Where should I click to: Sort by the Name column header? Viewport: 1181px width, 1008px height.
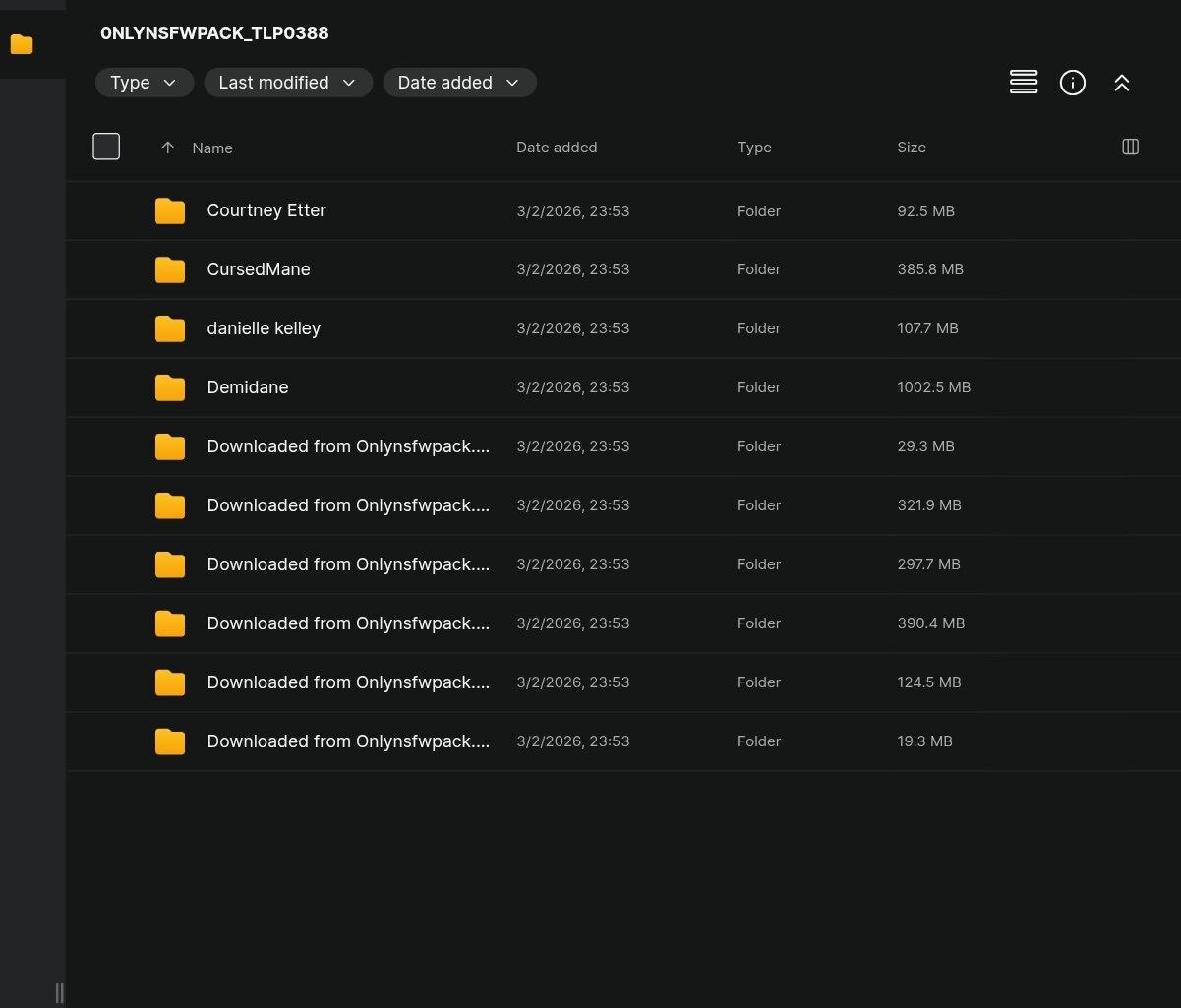coord(212,148)
